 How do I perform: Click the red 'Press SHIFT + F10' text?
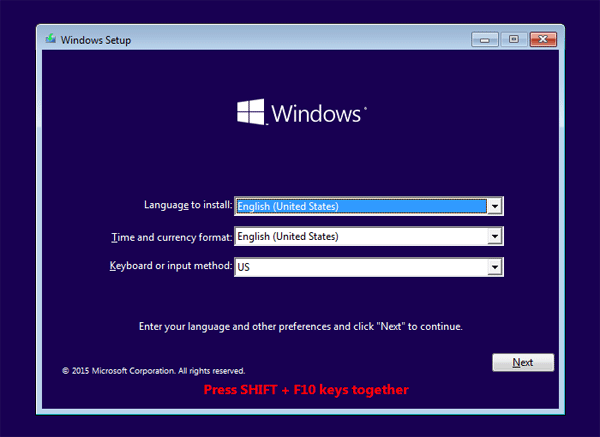[x=306, y=389]
